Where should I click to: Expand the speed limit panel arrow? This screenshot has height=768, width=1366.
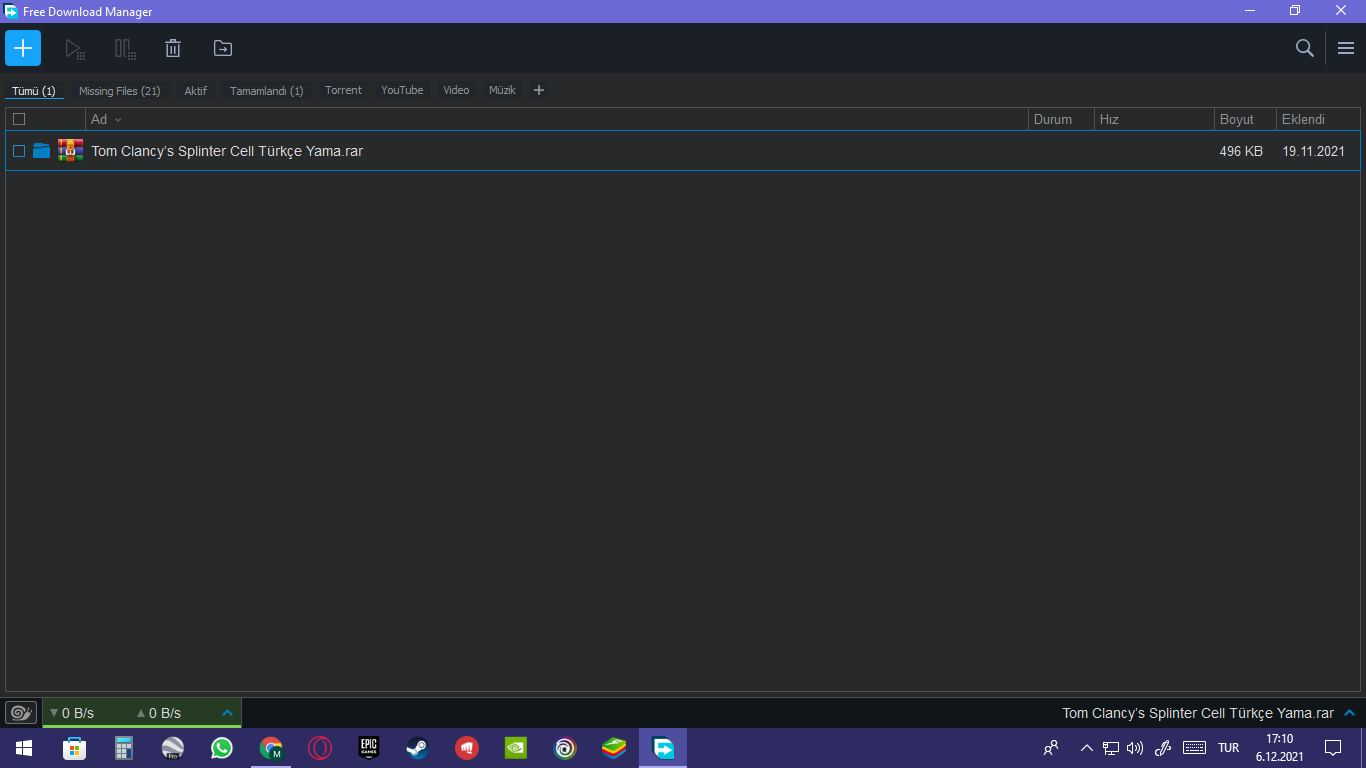point(227,713)
